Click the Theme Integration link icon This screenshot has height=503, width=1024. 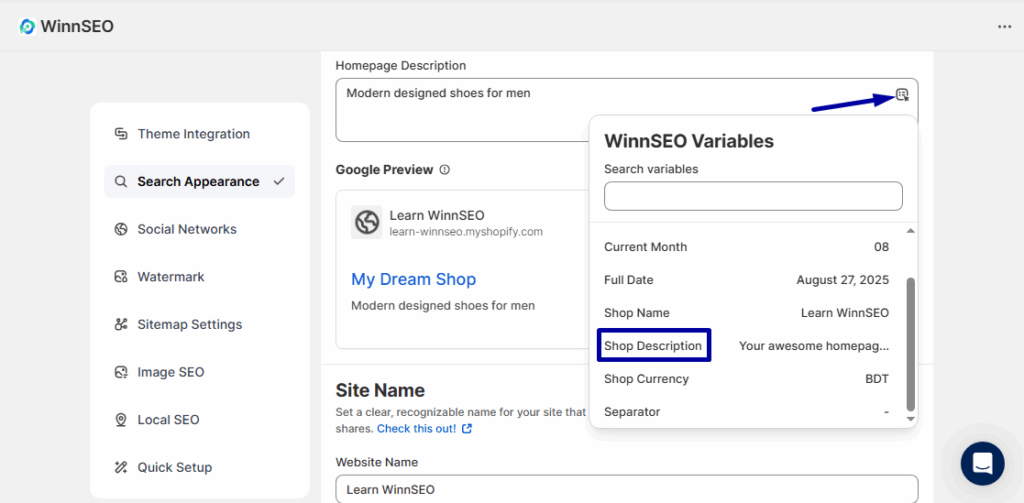(x=121, y=134)
